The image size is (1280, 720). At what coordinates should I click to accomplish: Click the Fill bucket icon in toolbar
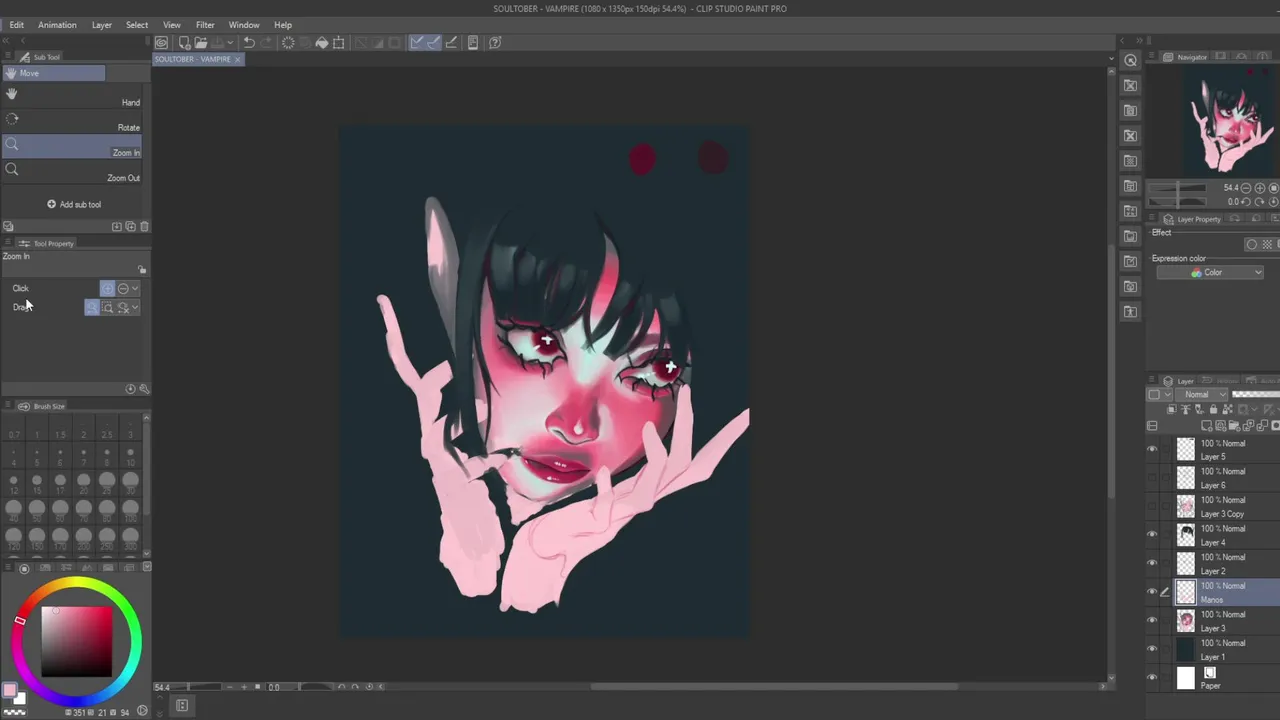click(x=321, y=43)
